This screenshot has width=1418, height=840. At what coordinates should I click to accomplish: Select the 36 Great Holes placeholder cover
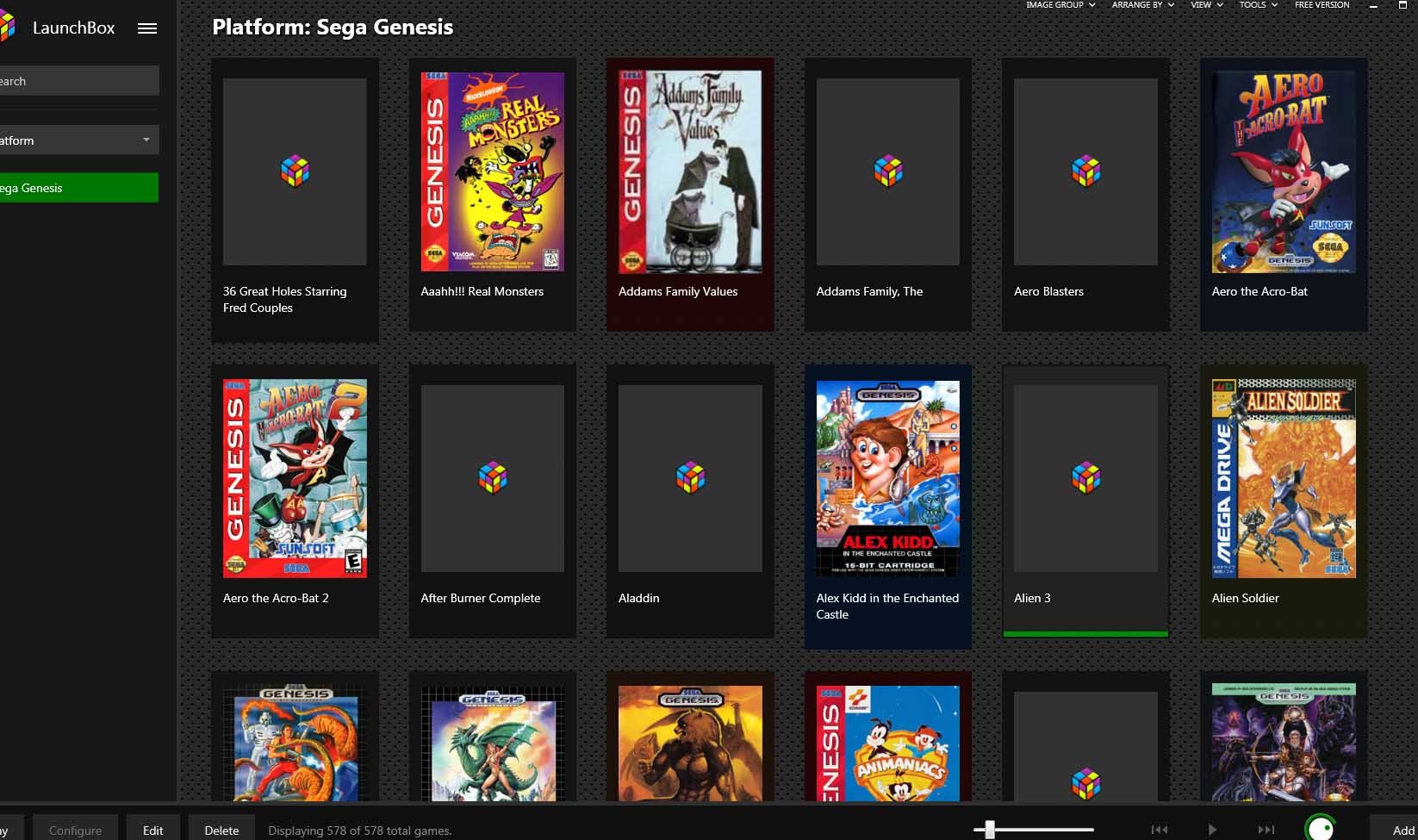tap(295, 172)
